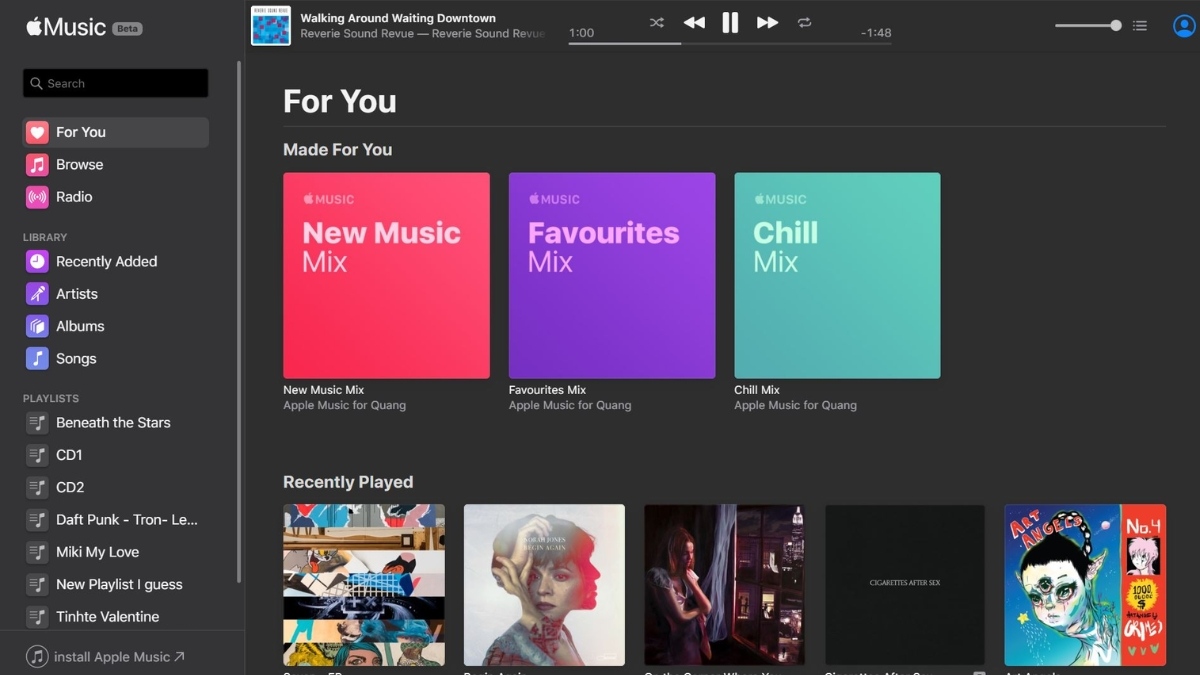Open the CD1 playlist
Screen dimensions: 1200x675
(116, 455)
